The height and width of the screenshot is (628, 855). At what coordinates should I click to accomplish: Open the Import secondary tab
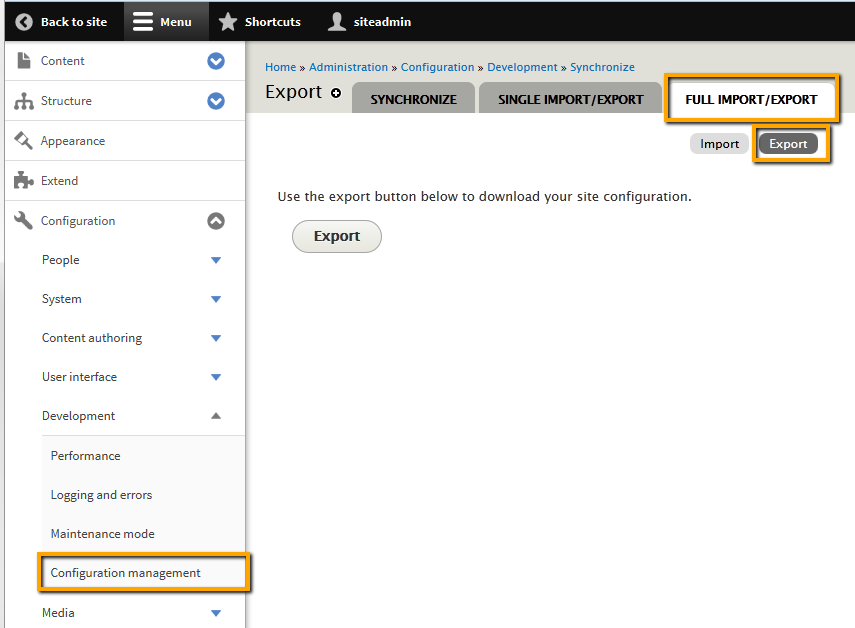(x=719, y=144)
